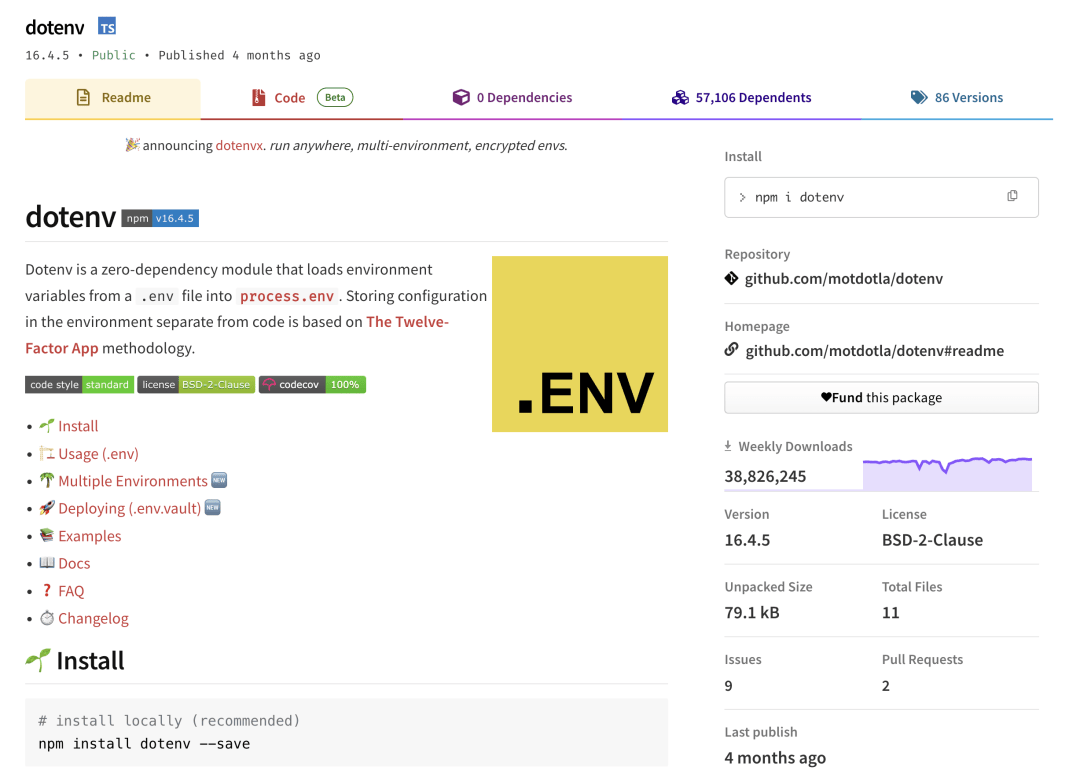Click the BSD-2-Clause license badge
Image resolution: width=1080 pixels, height=778 pixels.
point(196,384)
